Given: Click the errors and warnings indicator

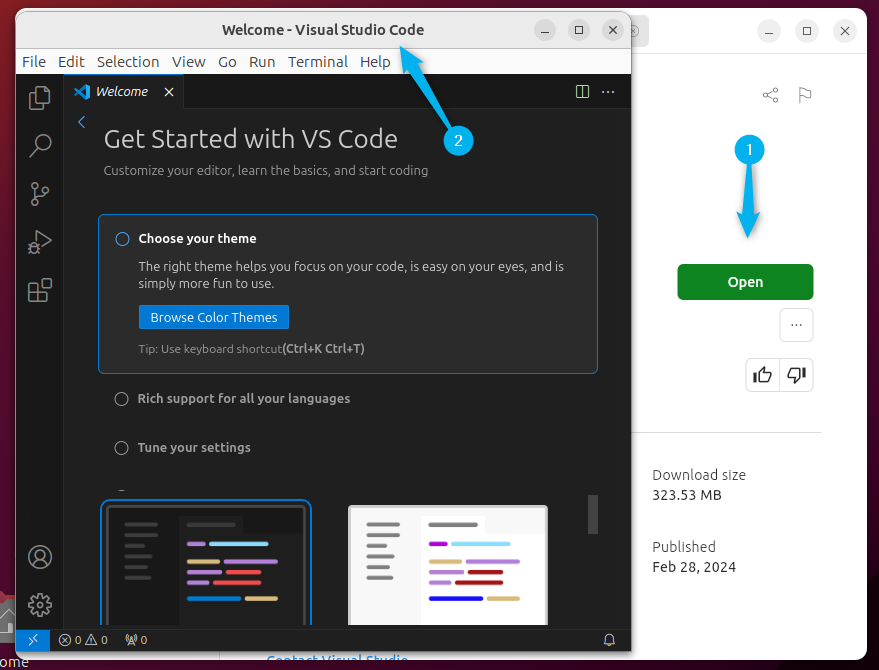Looking at the screenshot, I should pyautogui.click(x=84, y=640).
